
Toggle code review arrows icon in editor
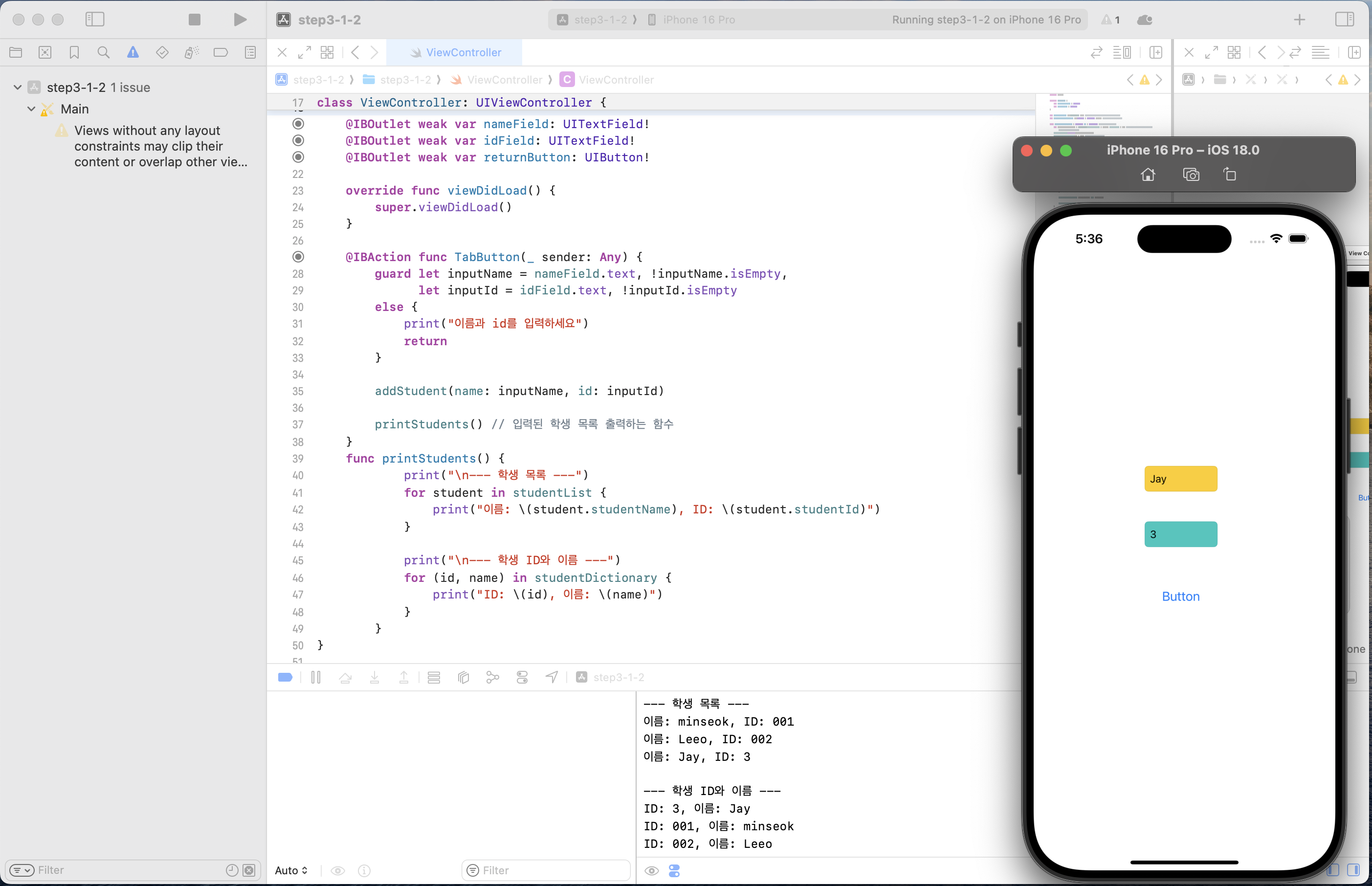pyautogui.click(x=1096, y=52)
